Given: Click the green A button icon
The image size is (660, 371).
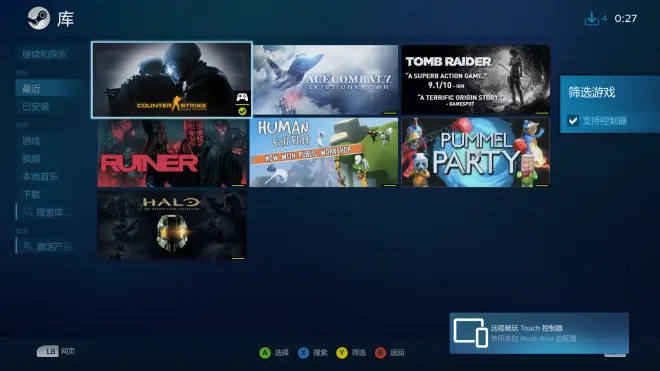Looking at the screenshot, I should tap(265, 352).
